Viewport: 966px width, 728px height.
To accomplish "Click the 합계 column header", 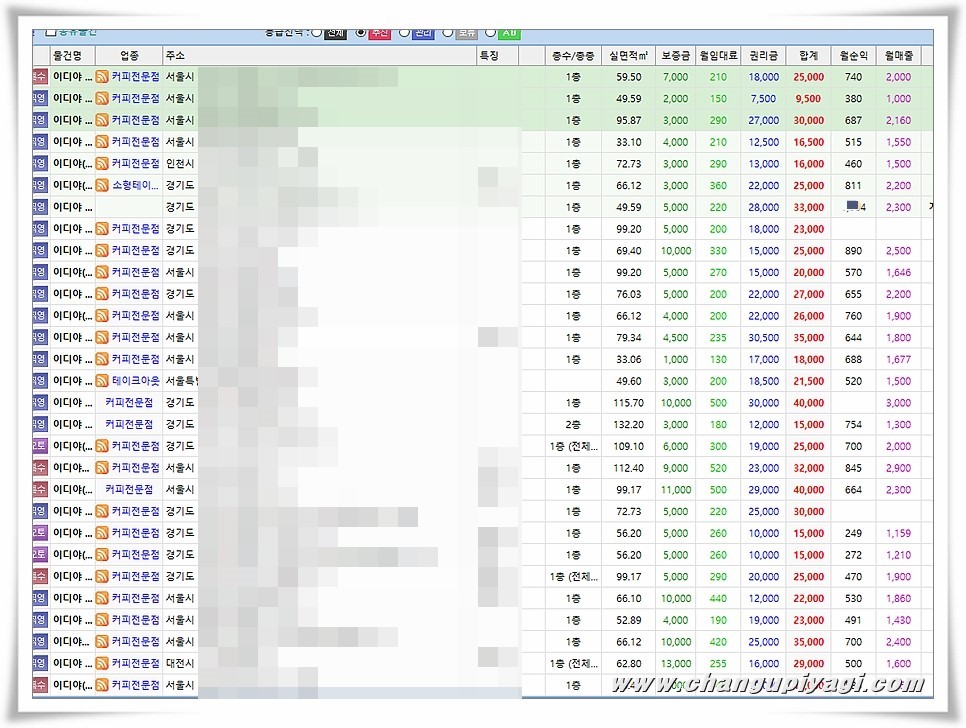I will (808, 55).
